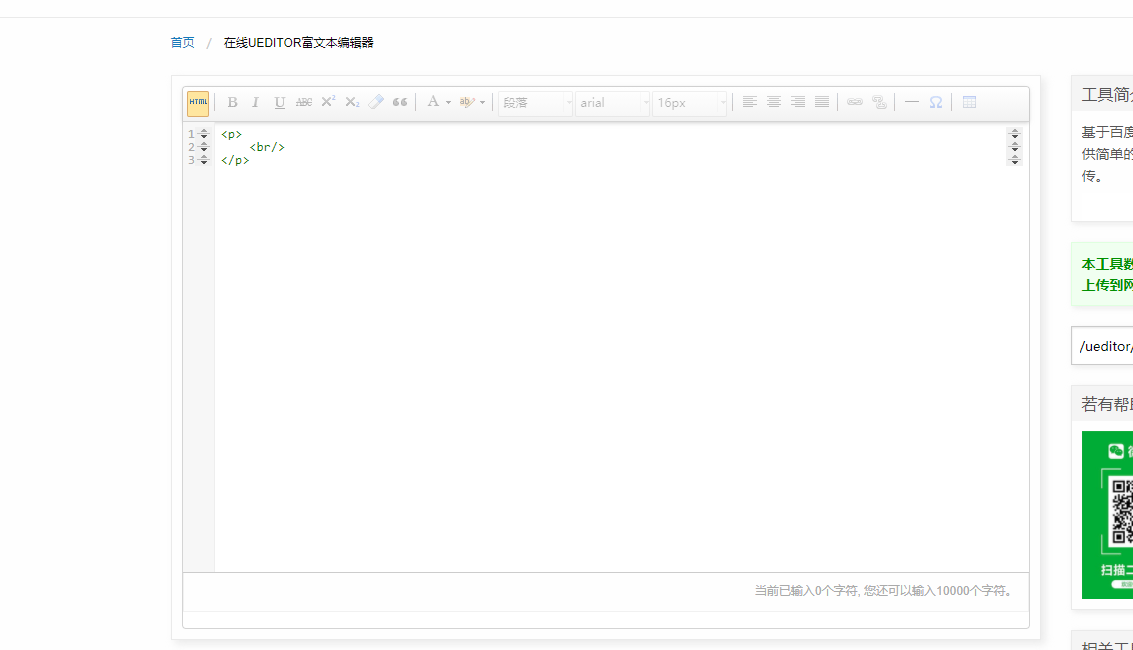Go to the 首页 breadcrumb link
1133x650 pixels.
(x=182, y=43)
